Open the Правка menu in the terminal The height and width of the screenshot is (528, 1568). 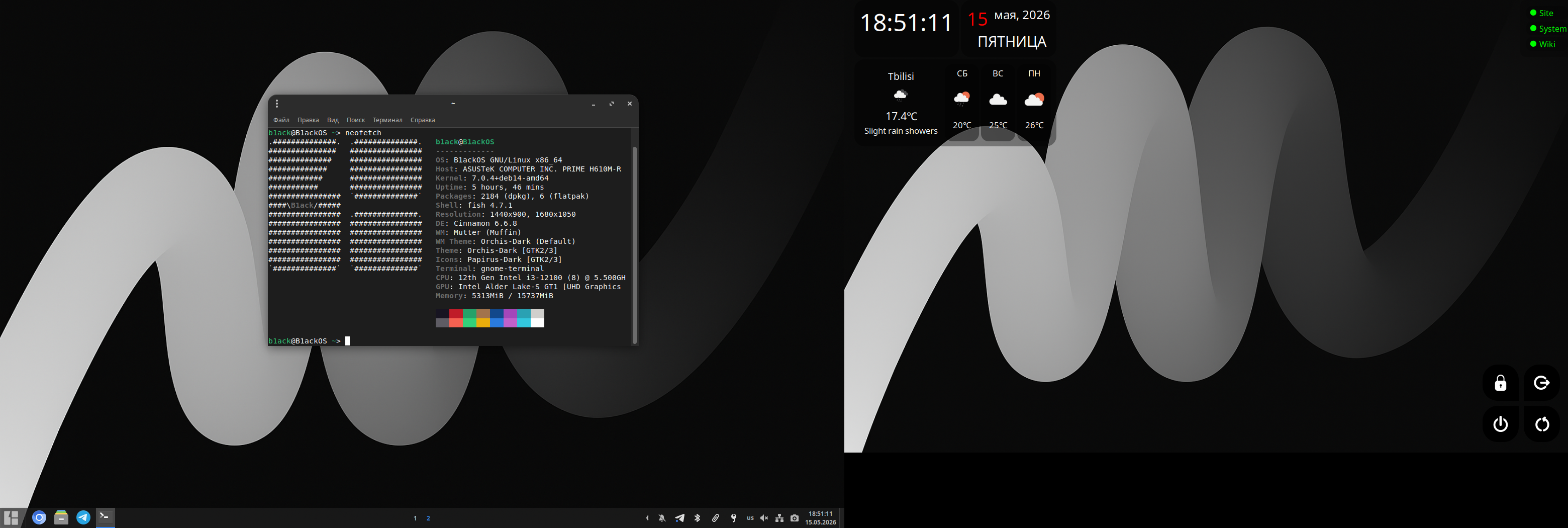point(308,120)
